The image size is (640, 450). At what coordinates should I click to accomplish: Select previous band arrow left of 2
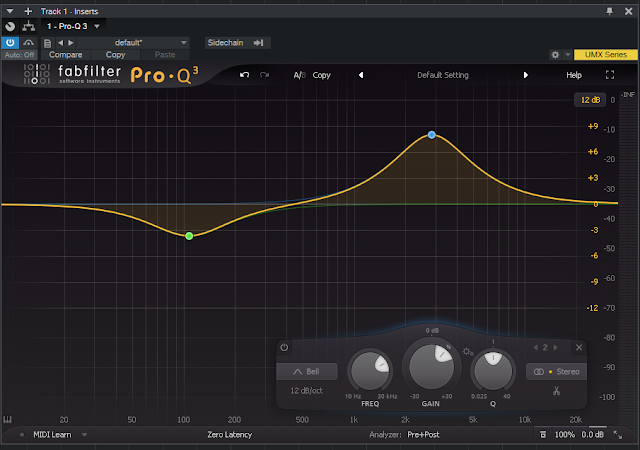[536, 348]
